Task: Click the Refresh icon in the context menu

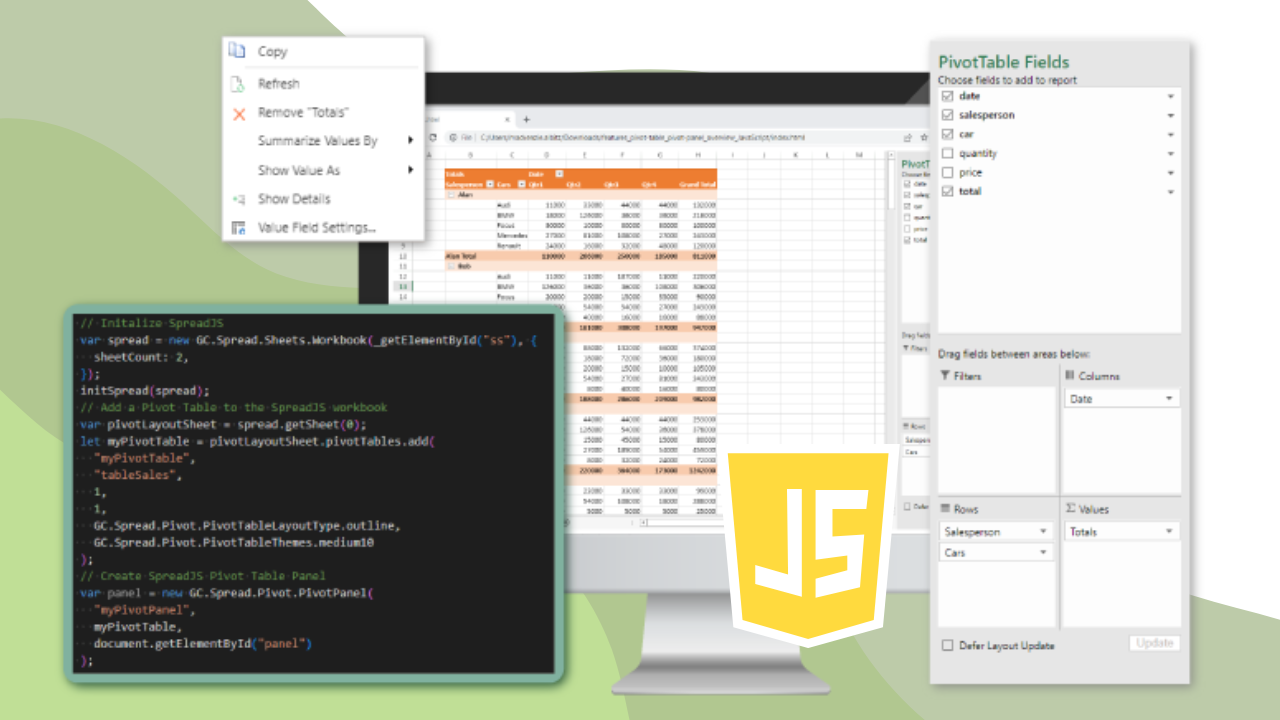Action: click(237, 84)
